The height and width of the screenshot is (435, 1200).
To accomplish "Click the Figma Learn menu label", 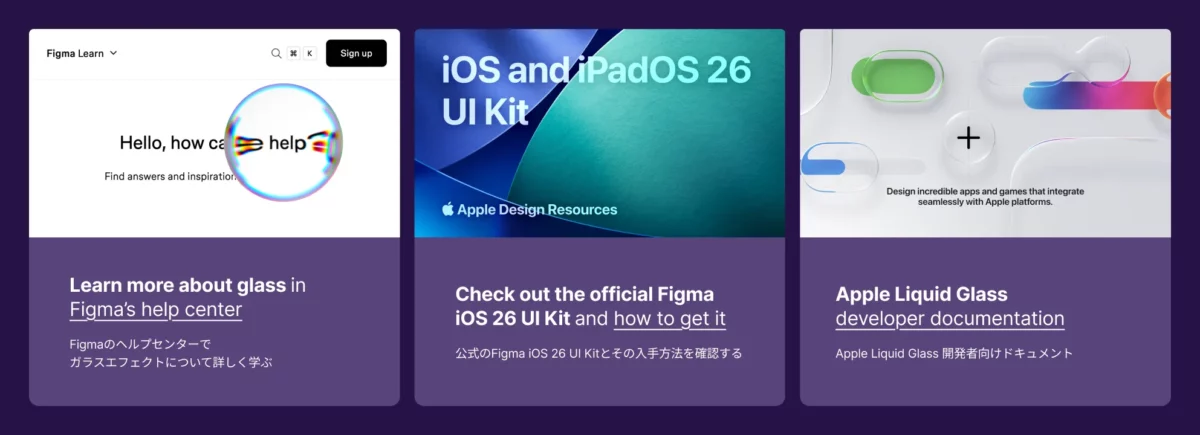I will tap(75, 53).
